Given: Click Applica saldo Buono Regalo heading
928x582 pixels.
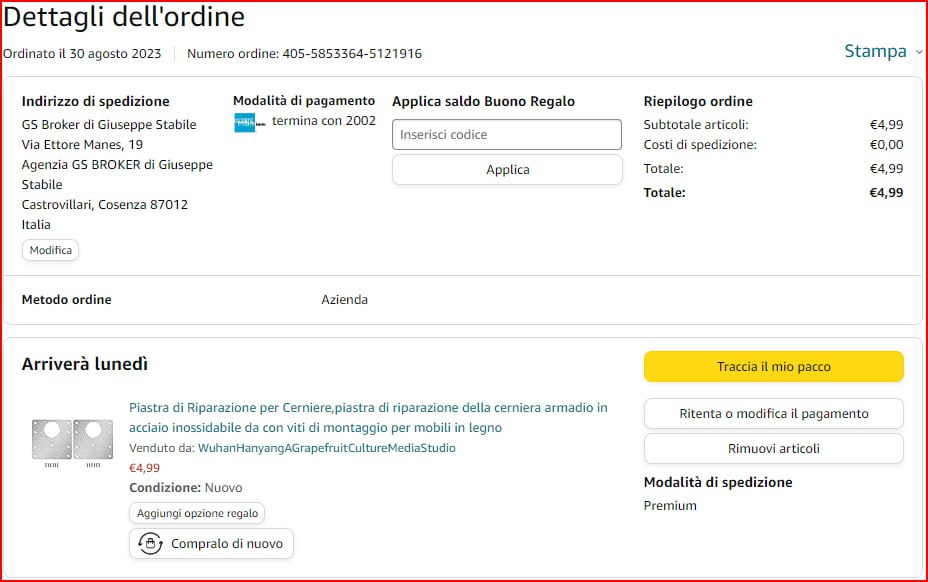Looking at the screenshot, I should 483,101.
